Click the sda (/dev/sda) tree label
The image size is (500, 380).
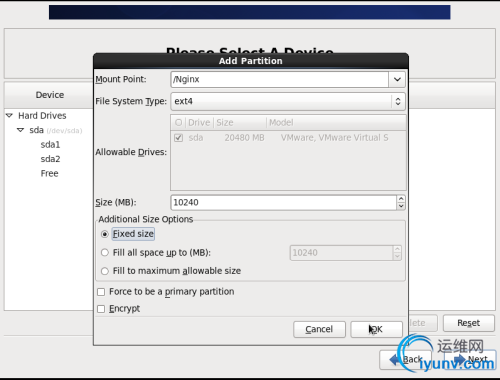(x=56, y=130)
